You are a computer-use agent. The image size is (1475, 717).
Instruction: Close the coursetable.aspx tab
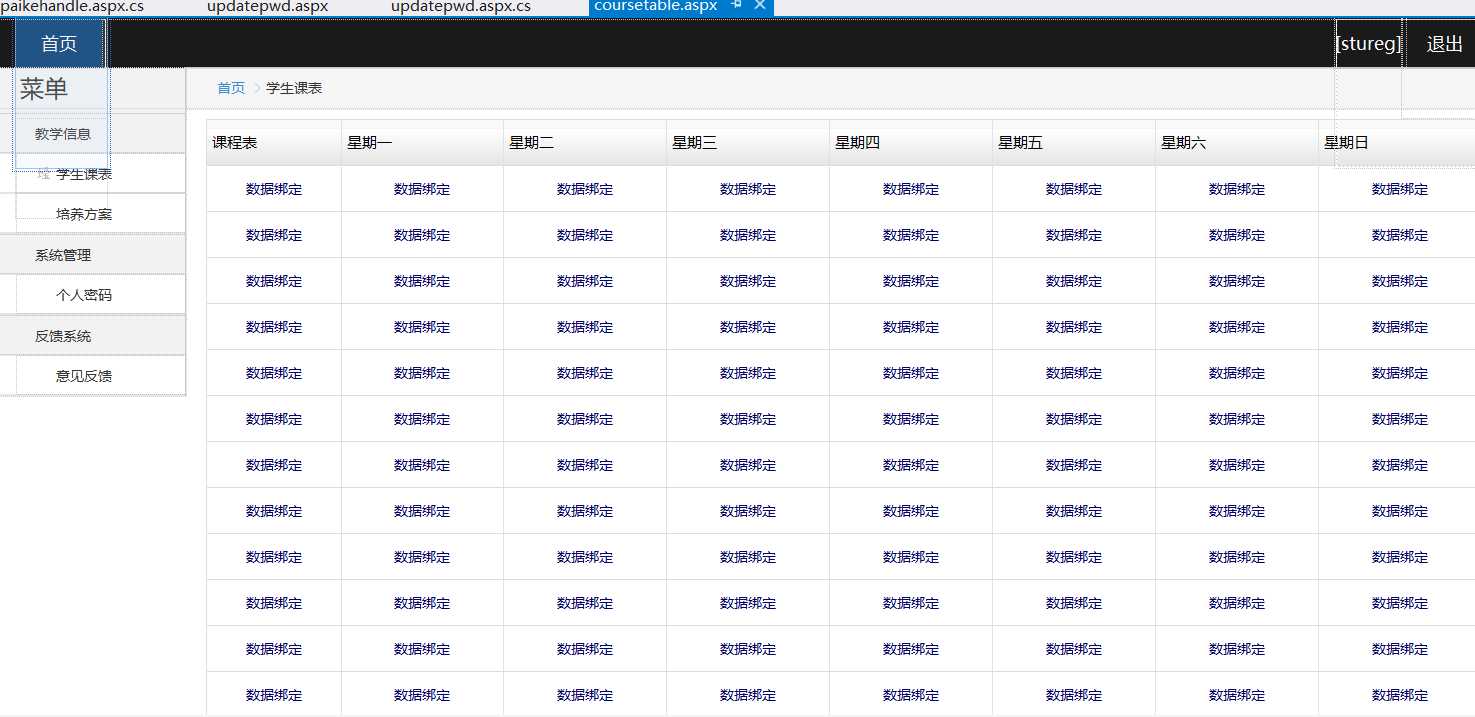tap(760, 5)
